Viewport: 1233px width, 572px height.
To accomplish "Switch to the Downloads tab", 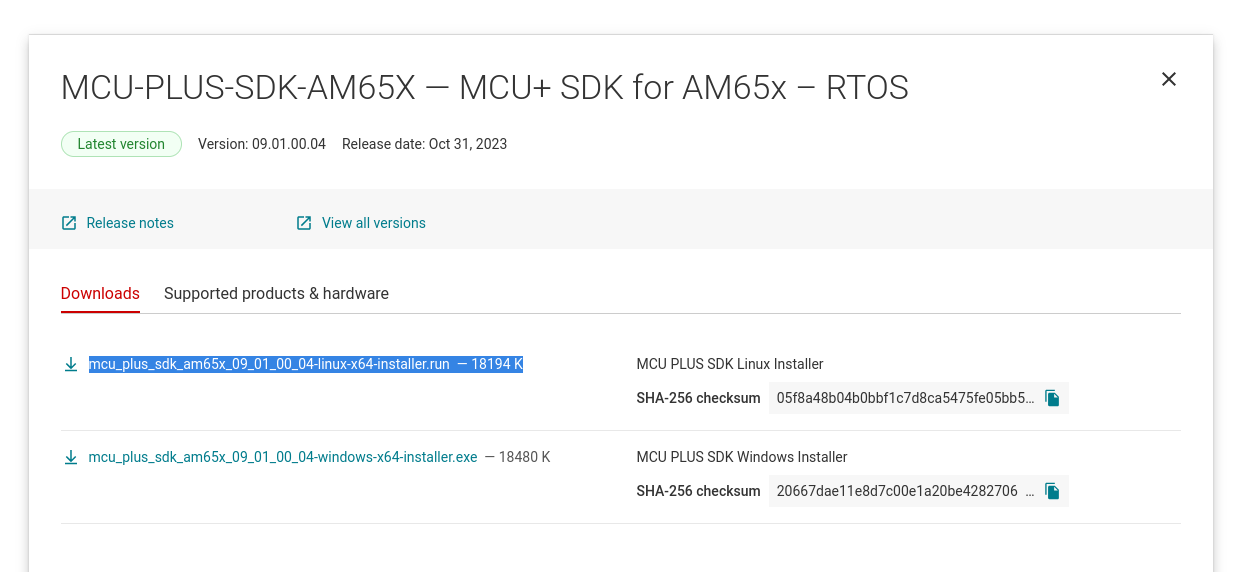I will pos(100,294).
